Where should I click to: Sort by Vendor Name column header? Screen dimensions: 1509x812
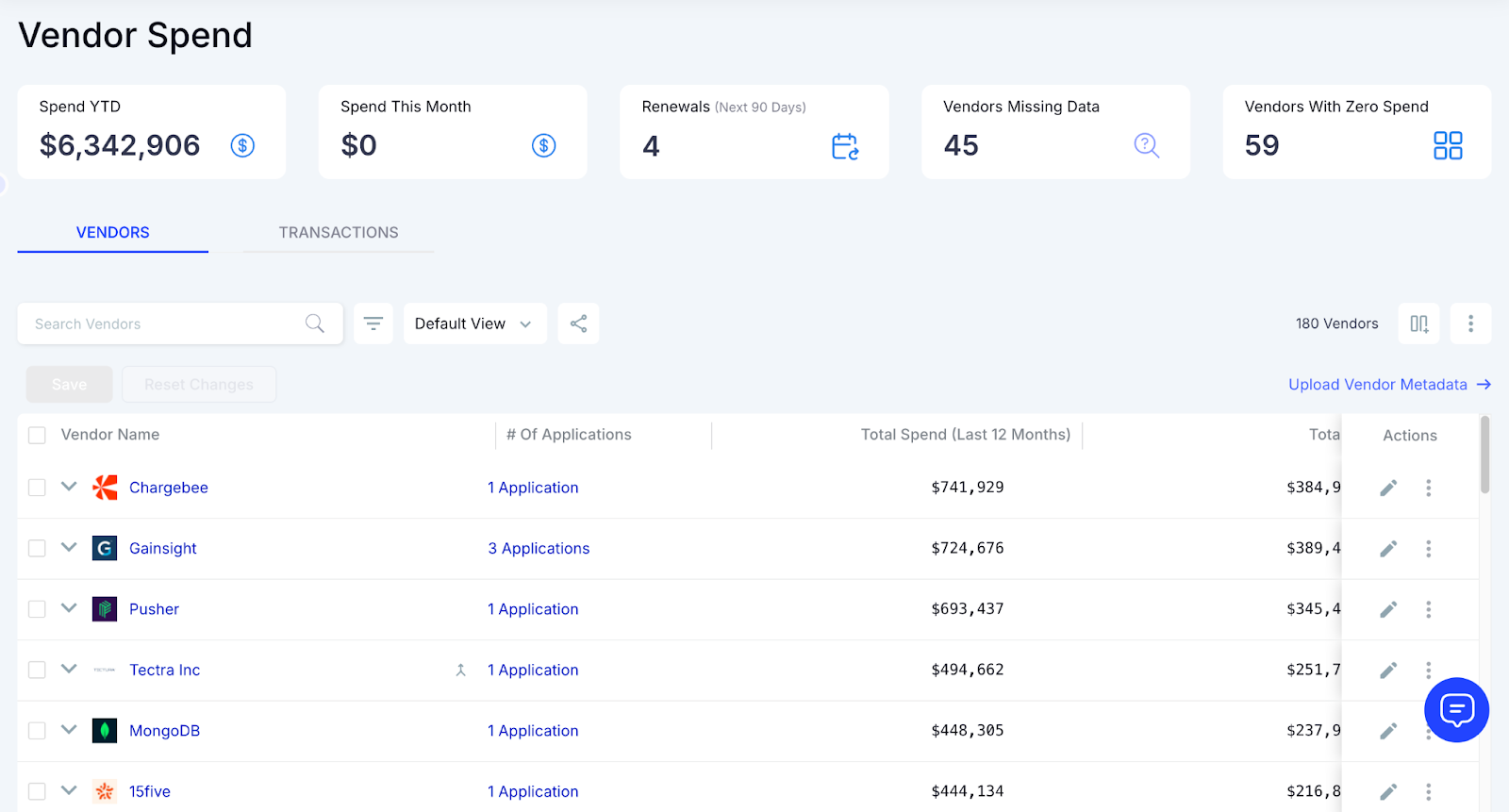(x=110, y=435)
